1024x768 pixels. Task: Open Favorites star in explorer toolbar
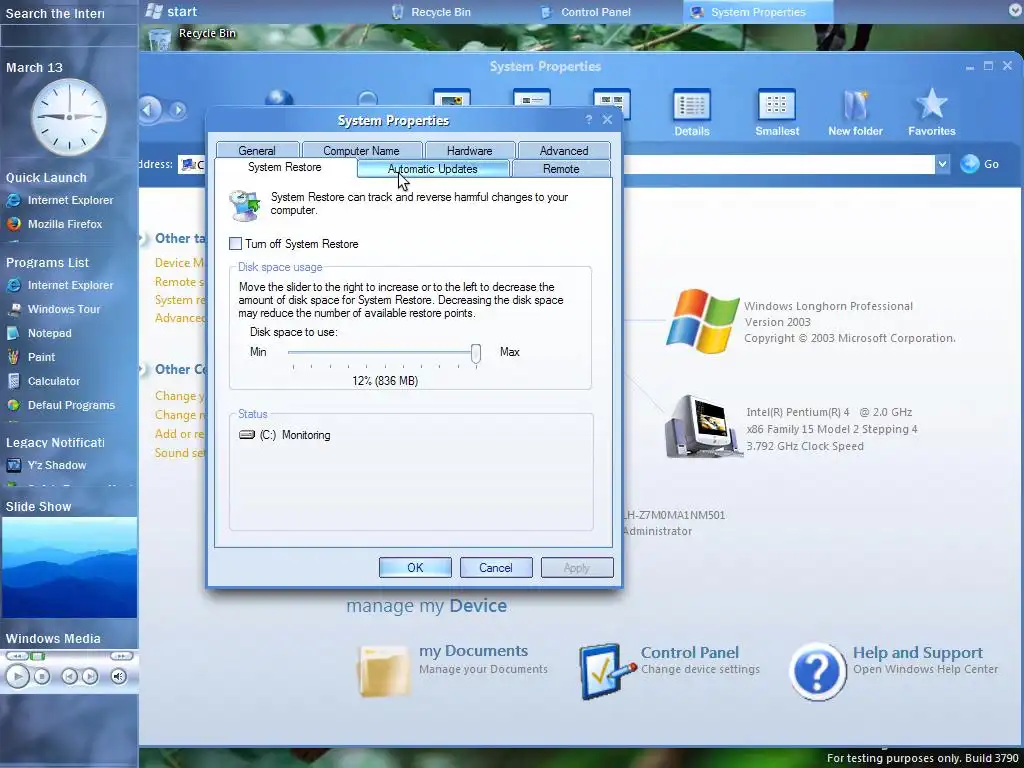[931, 113]
